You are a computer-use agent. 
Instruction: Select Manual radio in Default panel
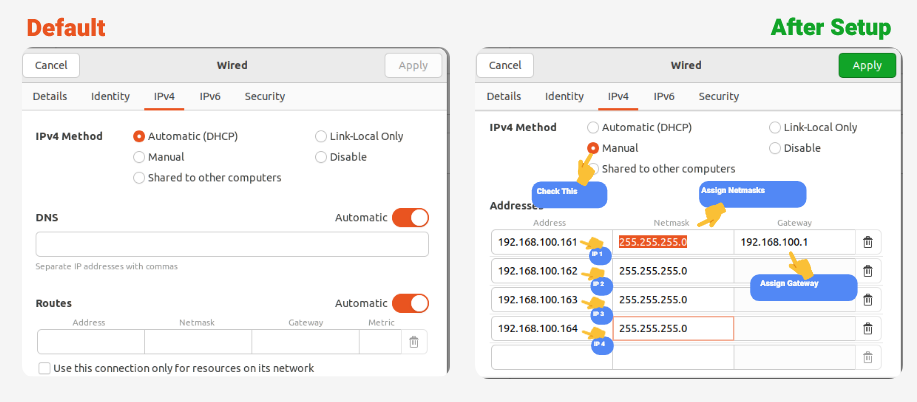click(139, 157)
